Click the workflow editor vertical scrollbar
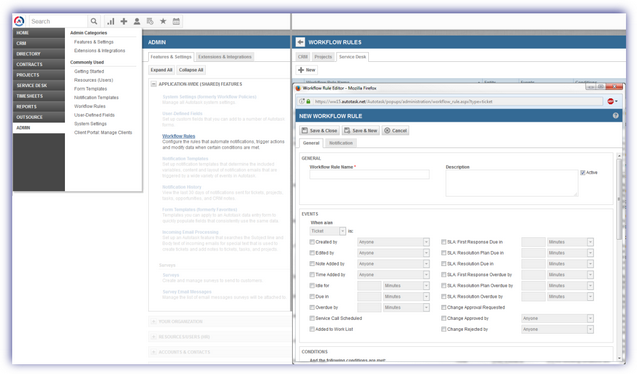The width and height of the screenshot is (637, 374). pos(619,199)
